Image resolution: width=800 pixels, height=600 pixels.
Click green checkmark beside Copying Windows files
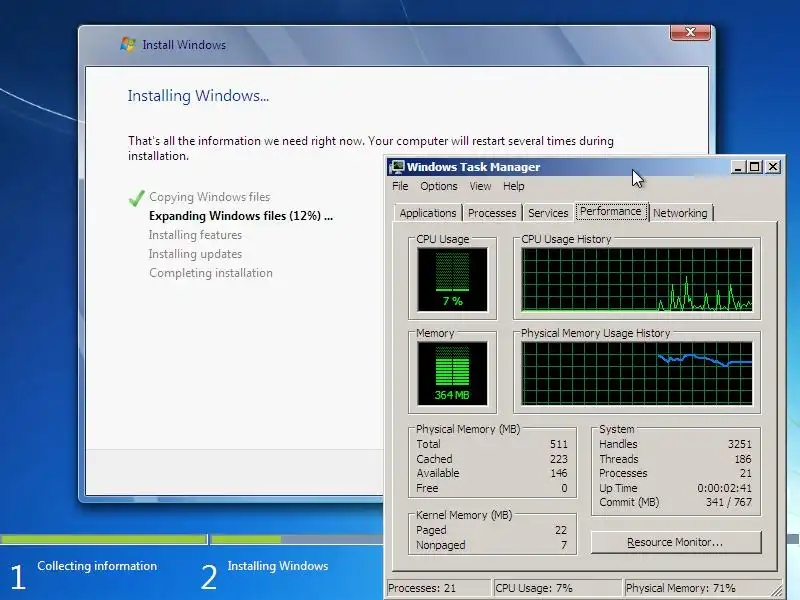pyautogui.click(x=137, y=198)
